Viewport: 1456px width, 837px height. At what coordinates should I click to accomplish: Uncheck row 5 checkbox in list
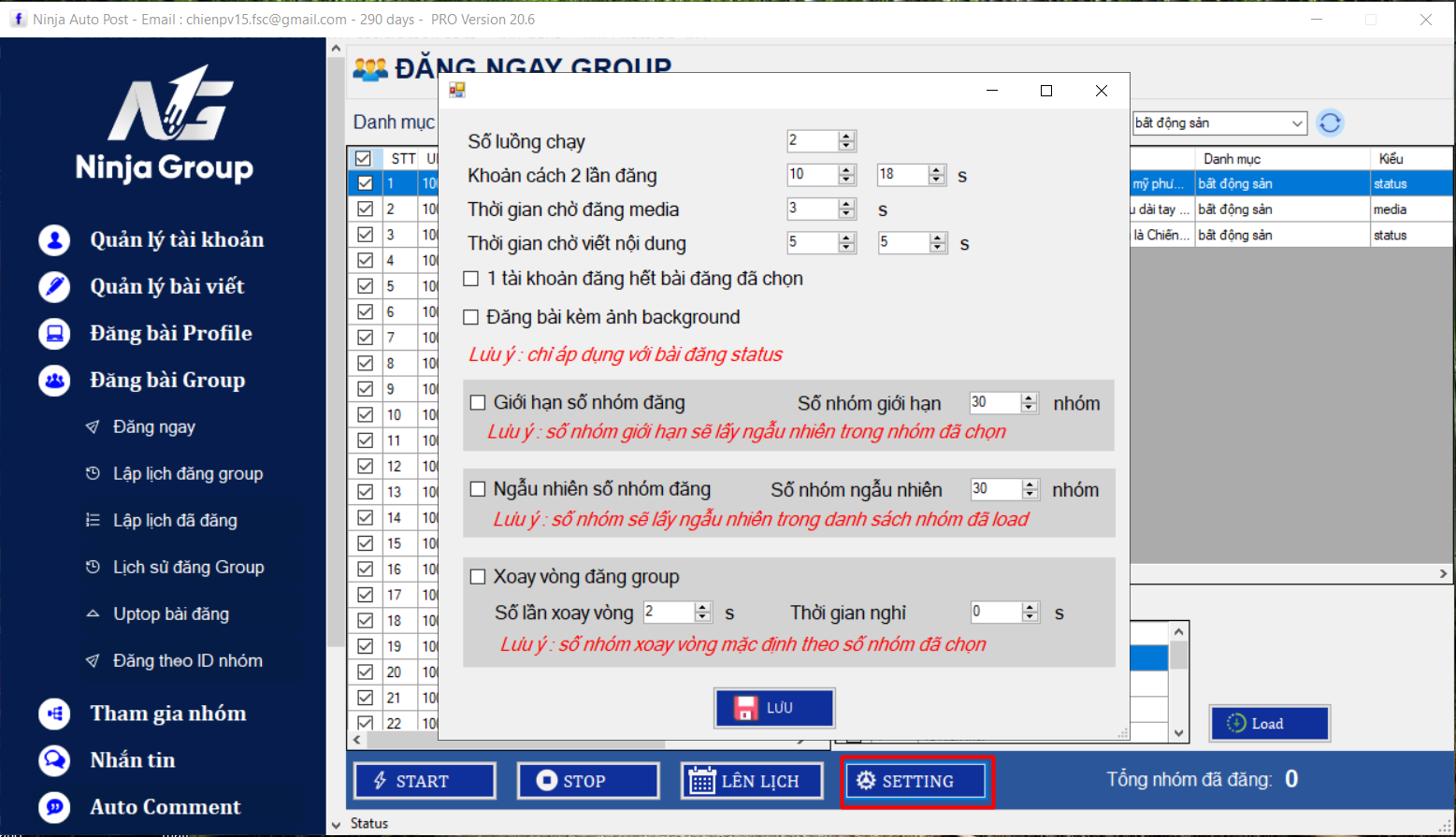[366, 286]
